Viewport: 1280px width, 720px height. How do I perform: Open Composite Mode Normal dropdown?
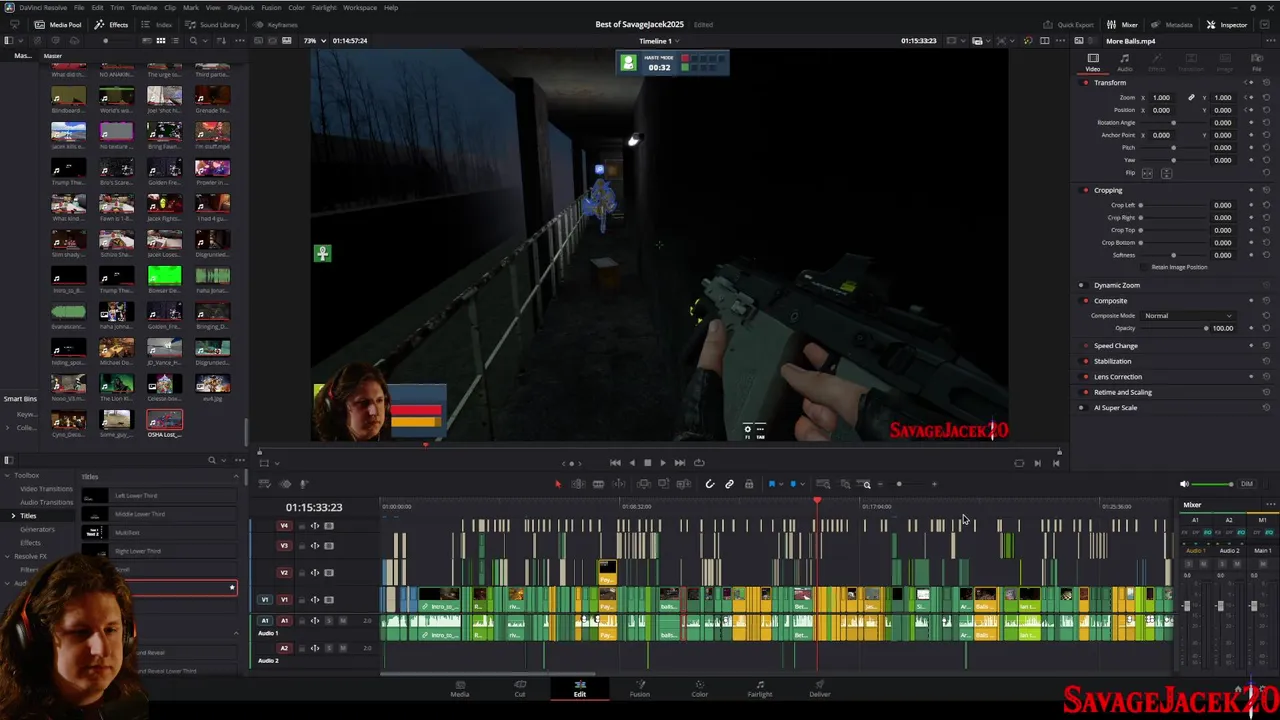pos(1189,316)
